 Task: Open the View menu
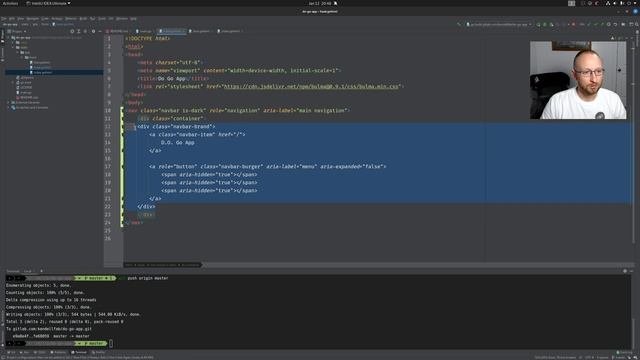[x=21, y=18]
